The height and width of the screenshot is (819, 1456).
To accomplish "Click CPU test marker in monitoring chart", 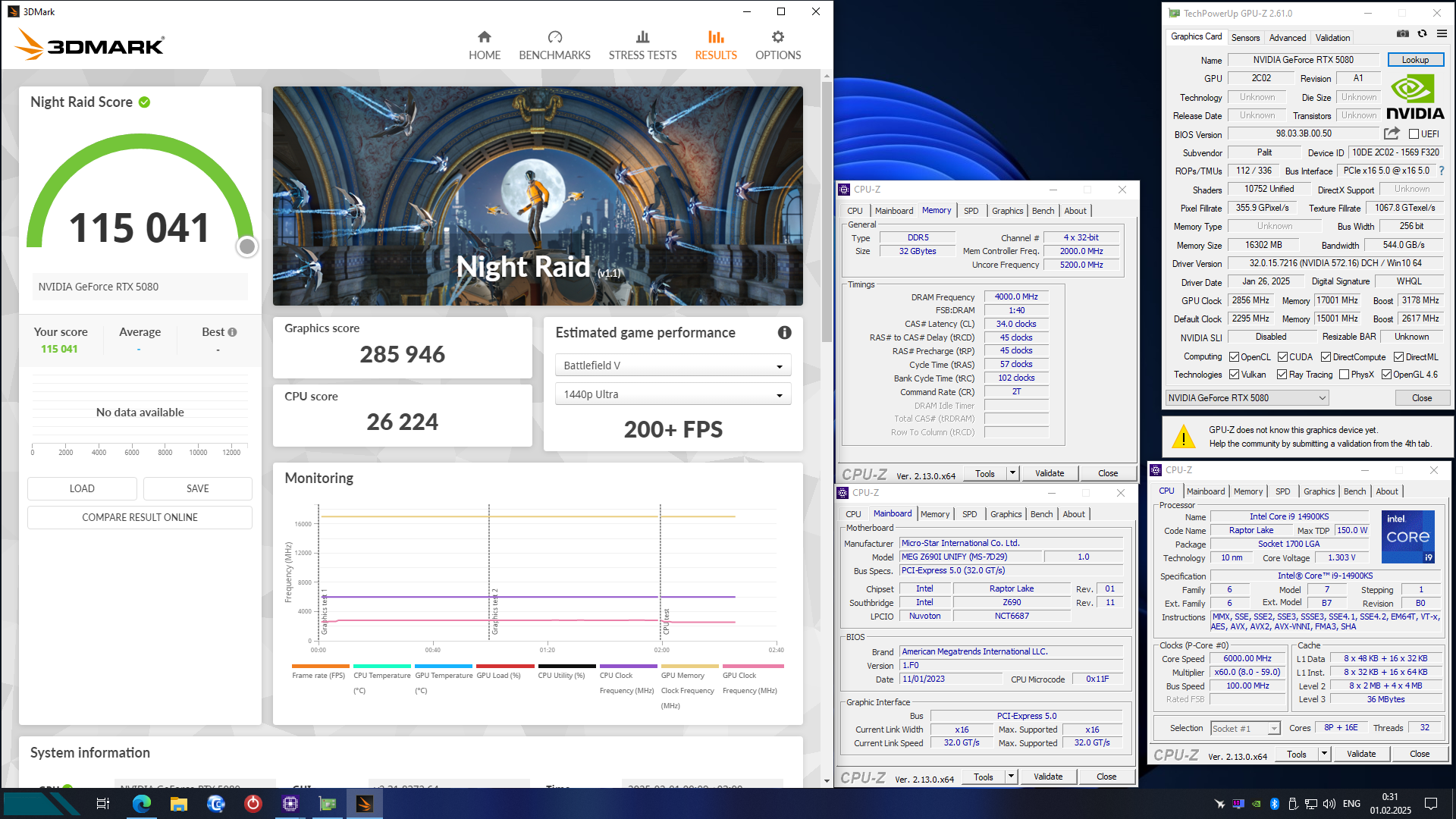I will pos(667,621).
